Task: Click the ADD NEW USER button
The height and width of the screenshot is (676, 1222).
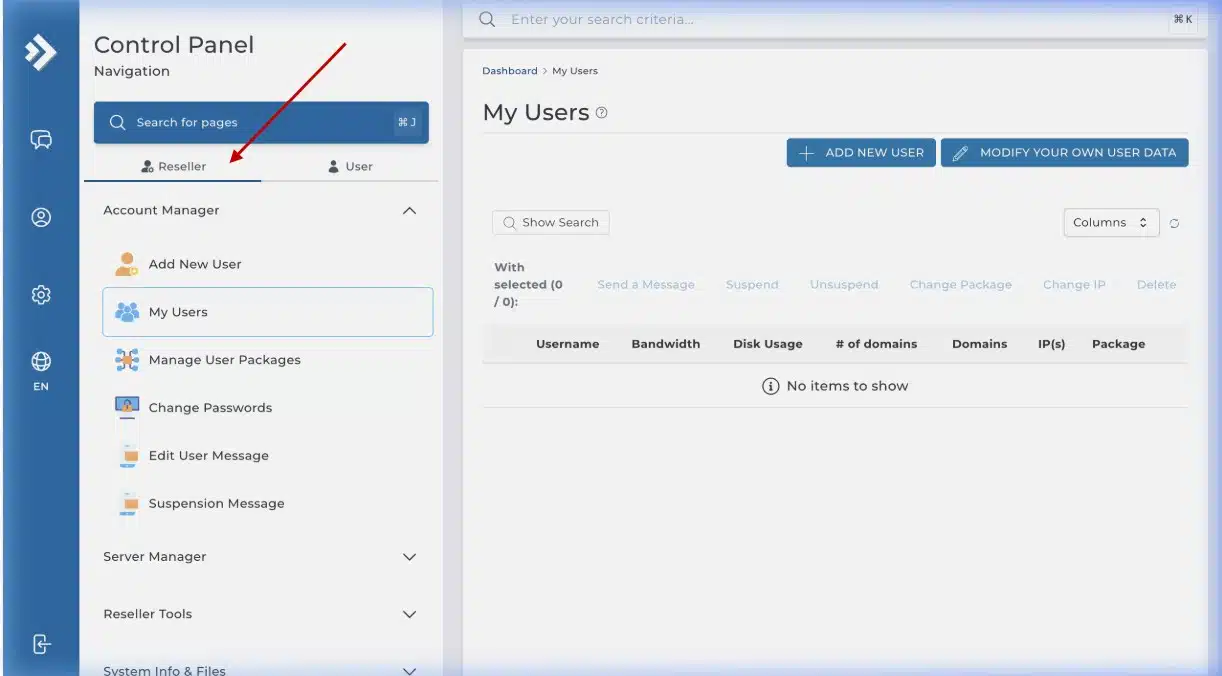Action: pos(861,153)
